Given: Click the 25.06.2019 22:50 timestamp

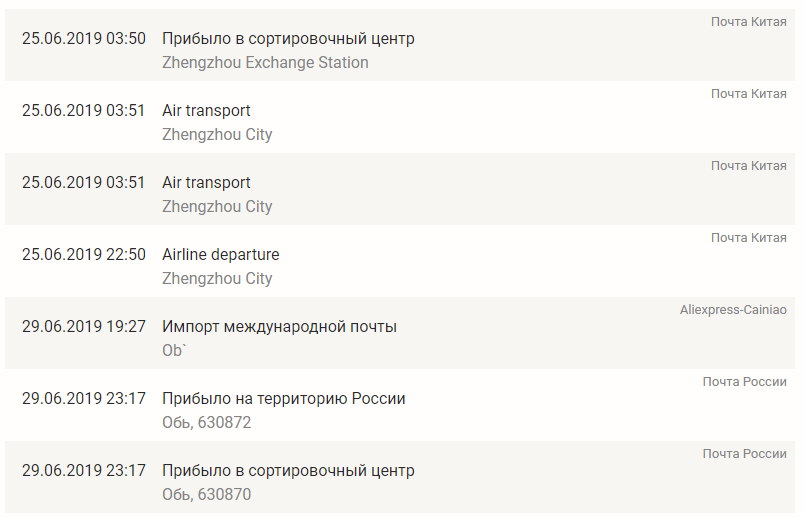Looking at the screenshot, I should tap(84, 254).
